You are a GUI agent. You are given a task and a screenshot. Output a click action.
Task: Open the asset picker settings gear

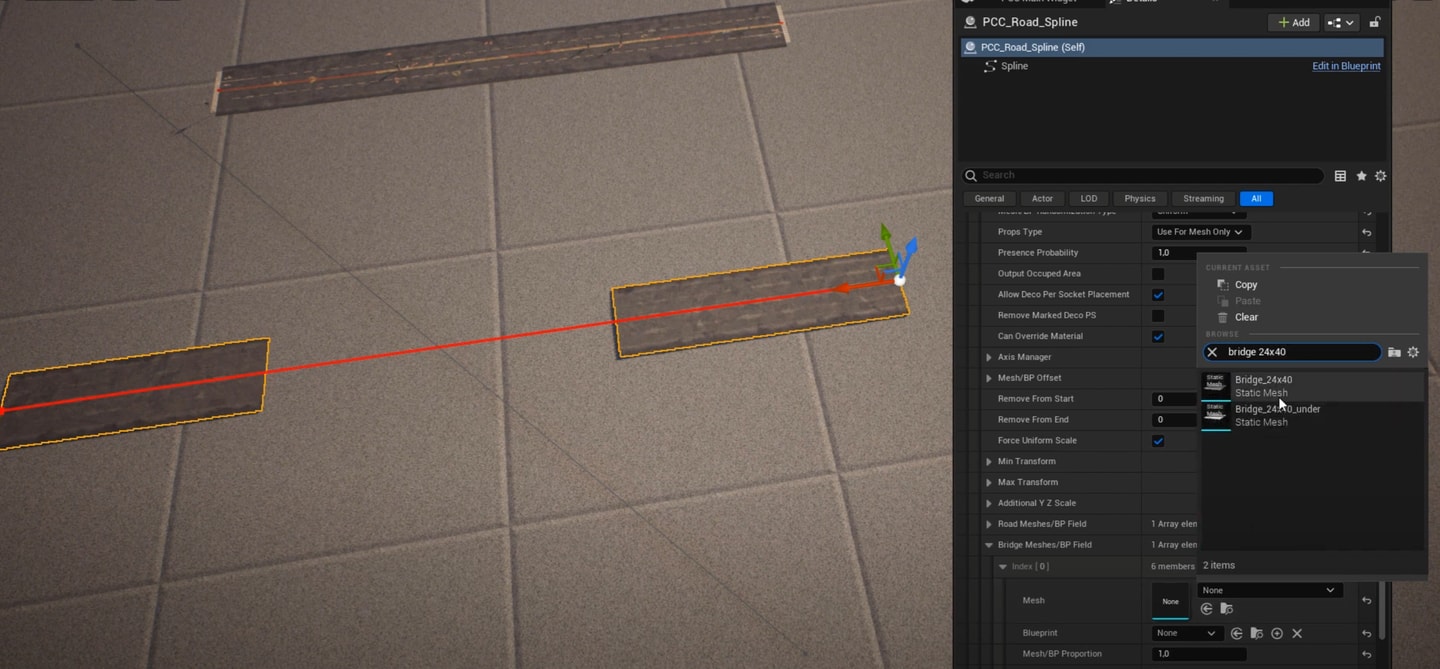point(1413,352)
